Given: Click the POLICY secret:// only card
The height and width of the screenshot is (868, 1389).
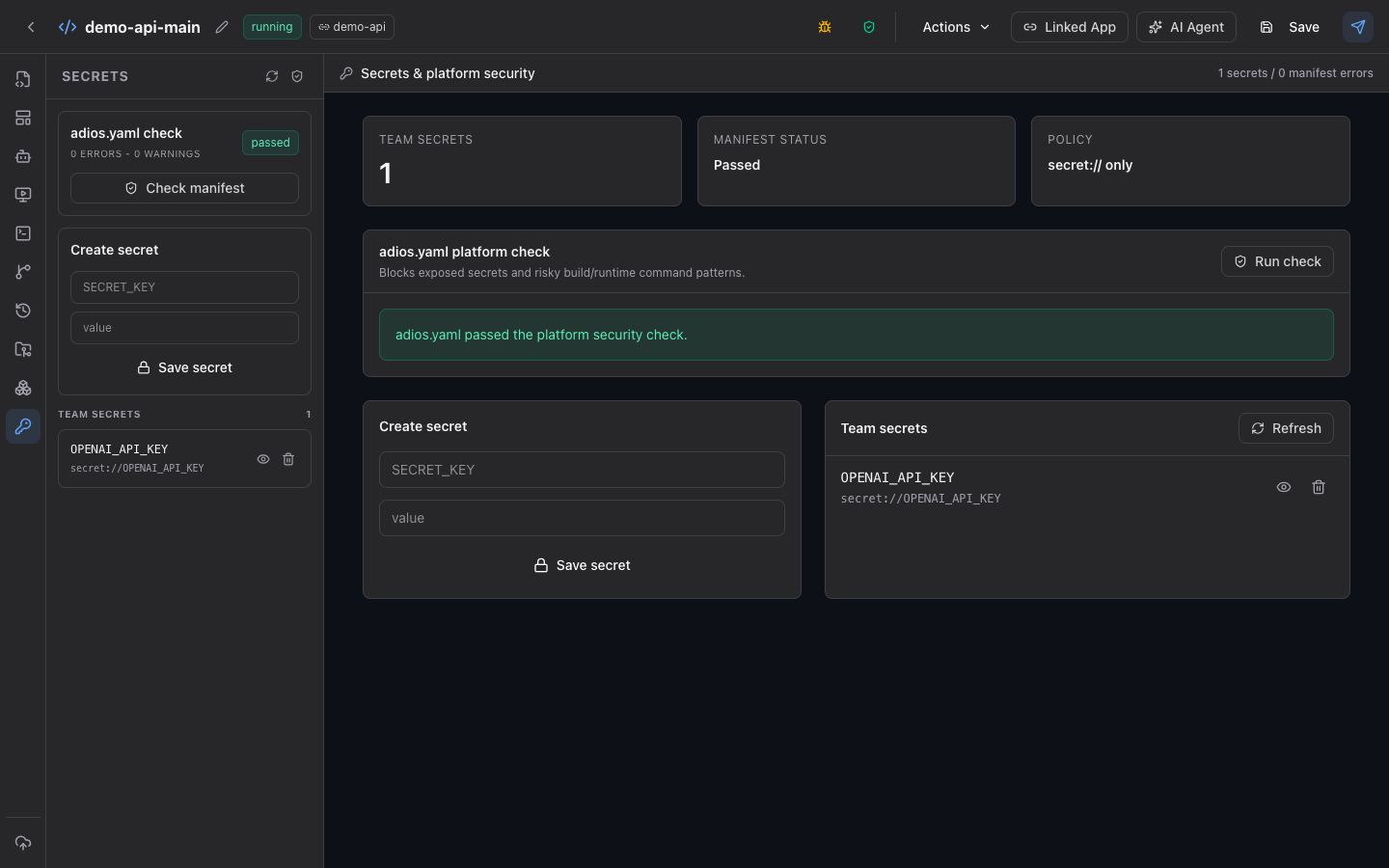Looking at the screenshot, I should (1190, 161).
